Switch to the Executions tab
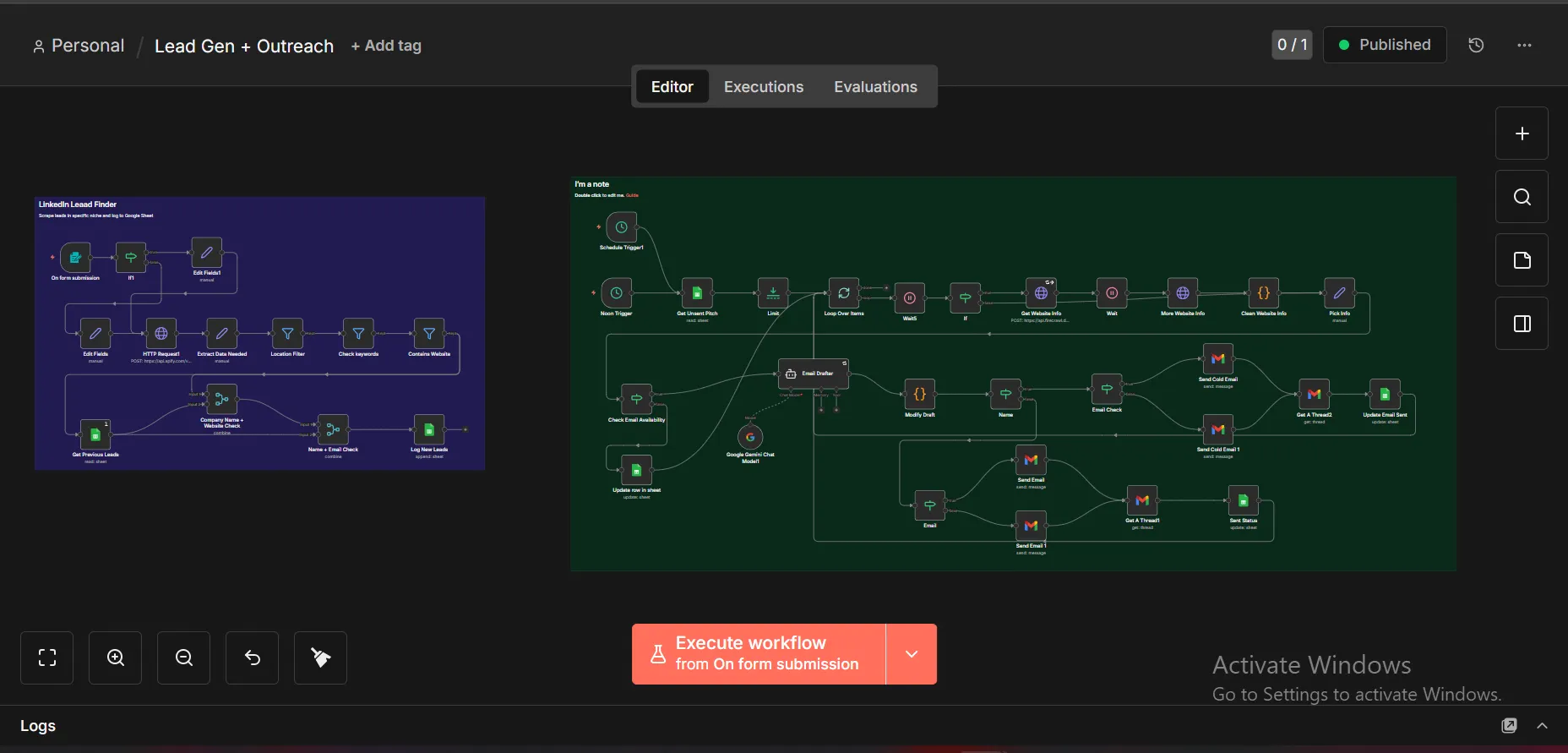 [x=764, y=86]
